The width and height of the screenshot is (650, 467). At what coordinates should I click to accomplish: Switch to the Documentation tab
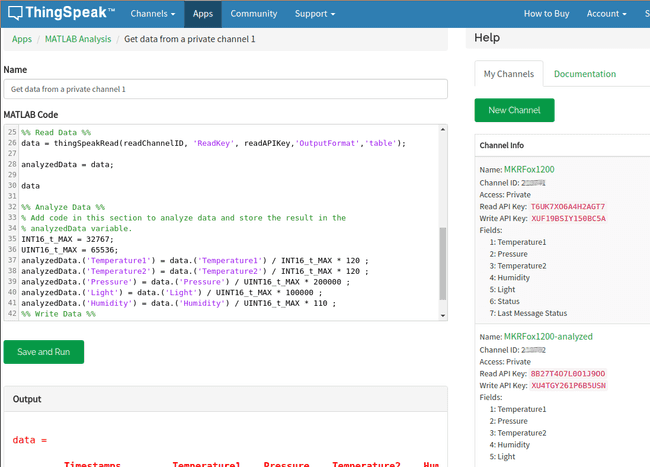click(x=585, y=74)
